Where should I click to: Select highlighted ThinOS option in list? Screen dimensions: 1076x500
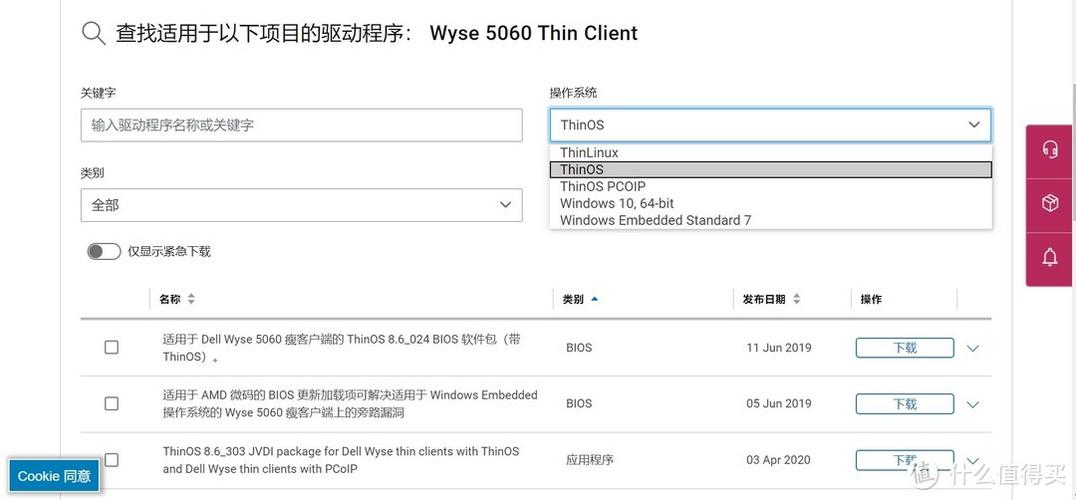[x=771, y=169]
